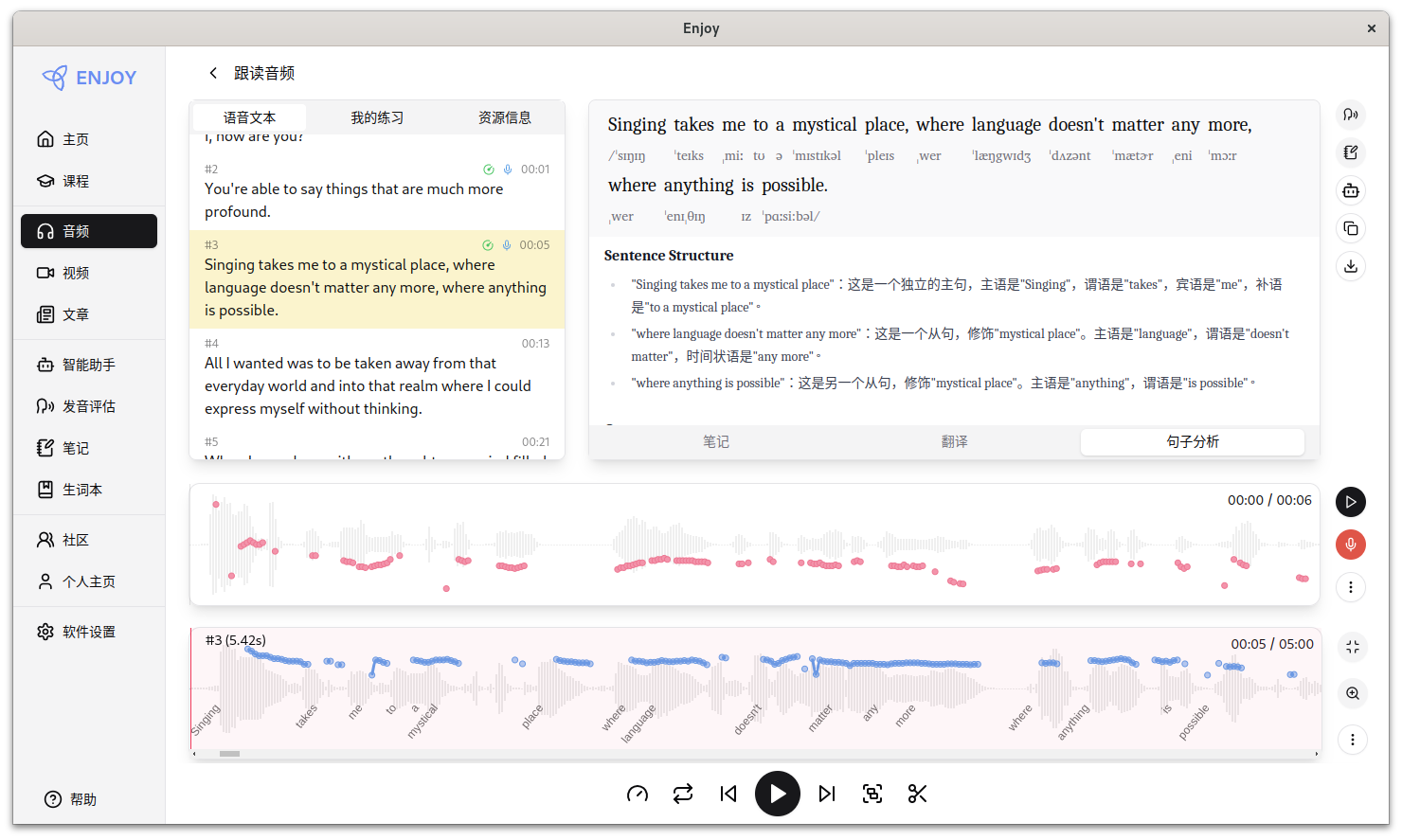Screen dimensions: 1402x840
Task: Zoom in on the waveform with the magnifier
Action: pyautogui.click(x=1353, y=693)
